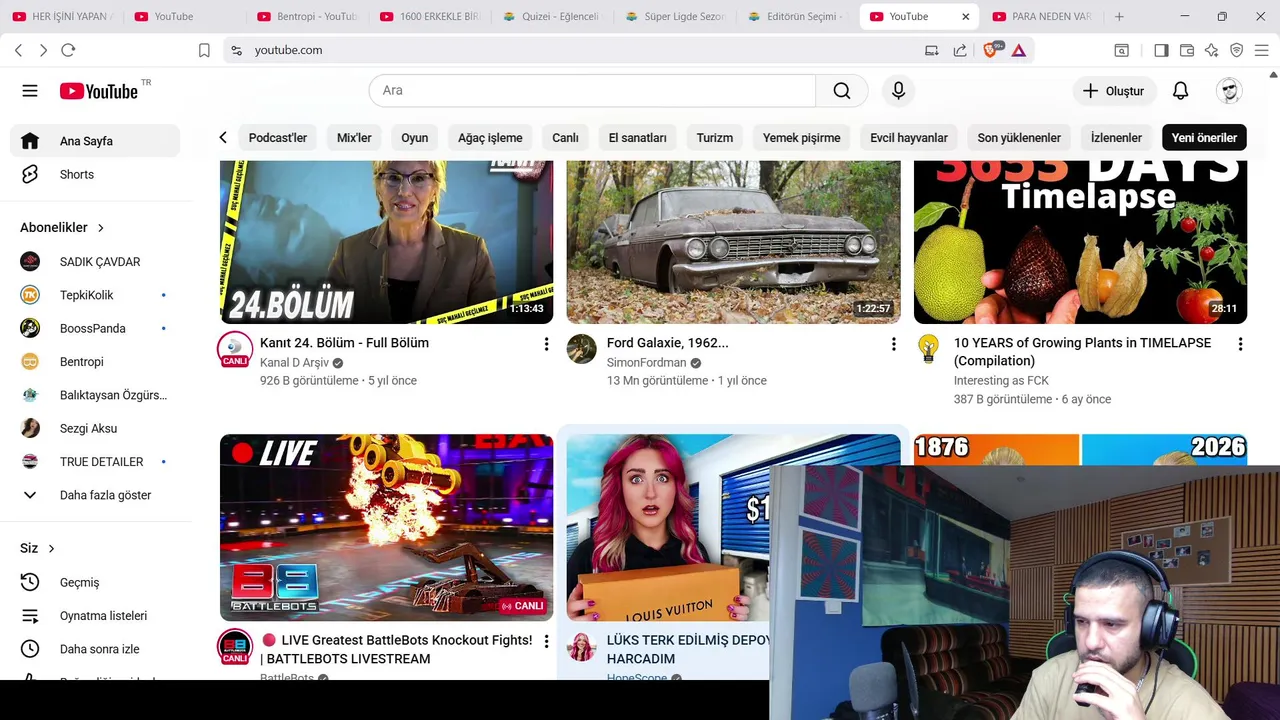Click youtube.com in the address bar
The height and width of the screenshot is (720, 1280).
pyautogui.click(x=288, y=50)
